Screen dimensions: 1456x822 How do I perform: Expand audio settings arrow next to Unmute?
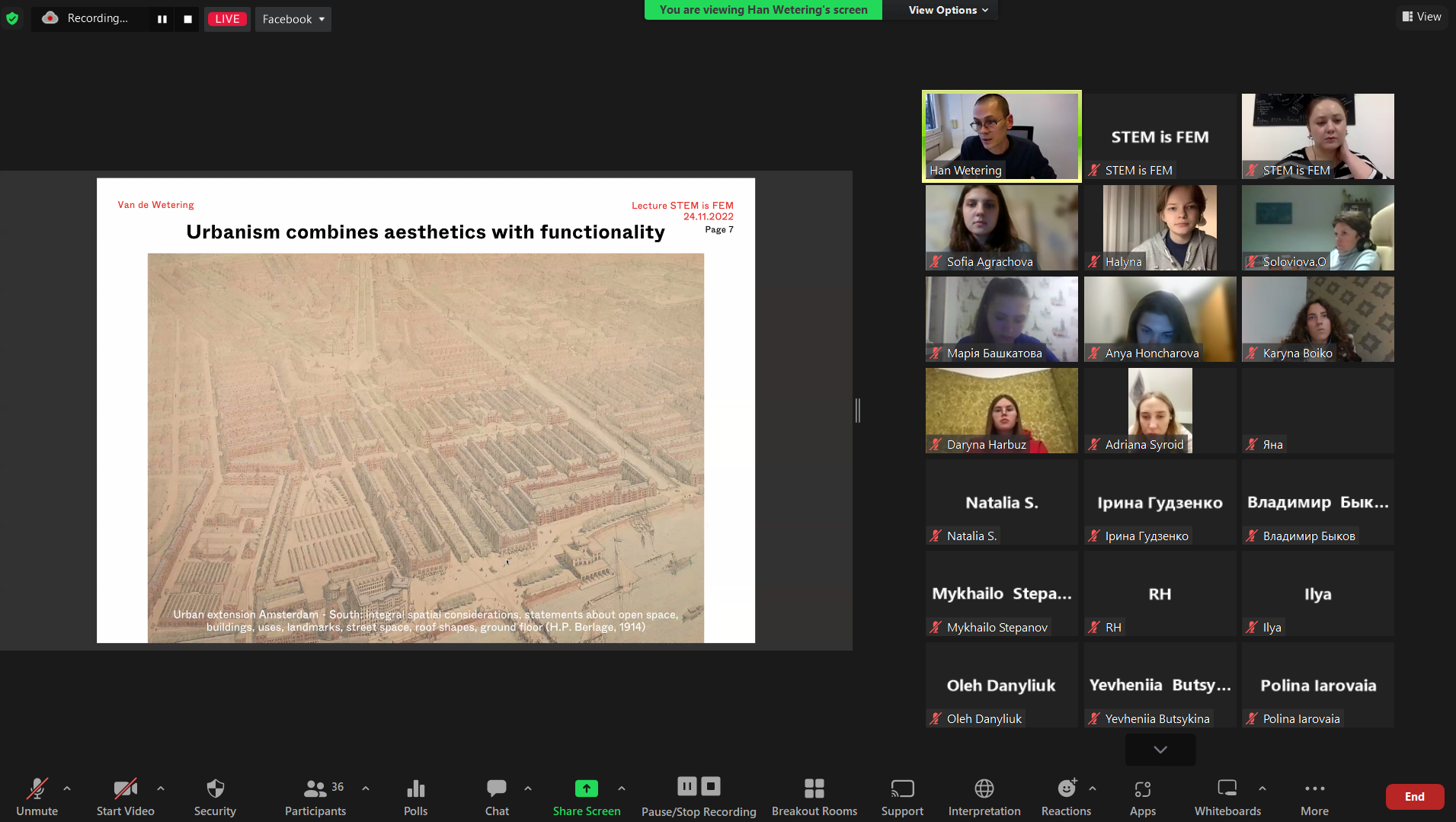67,788
